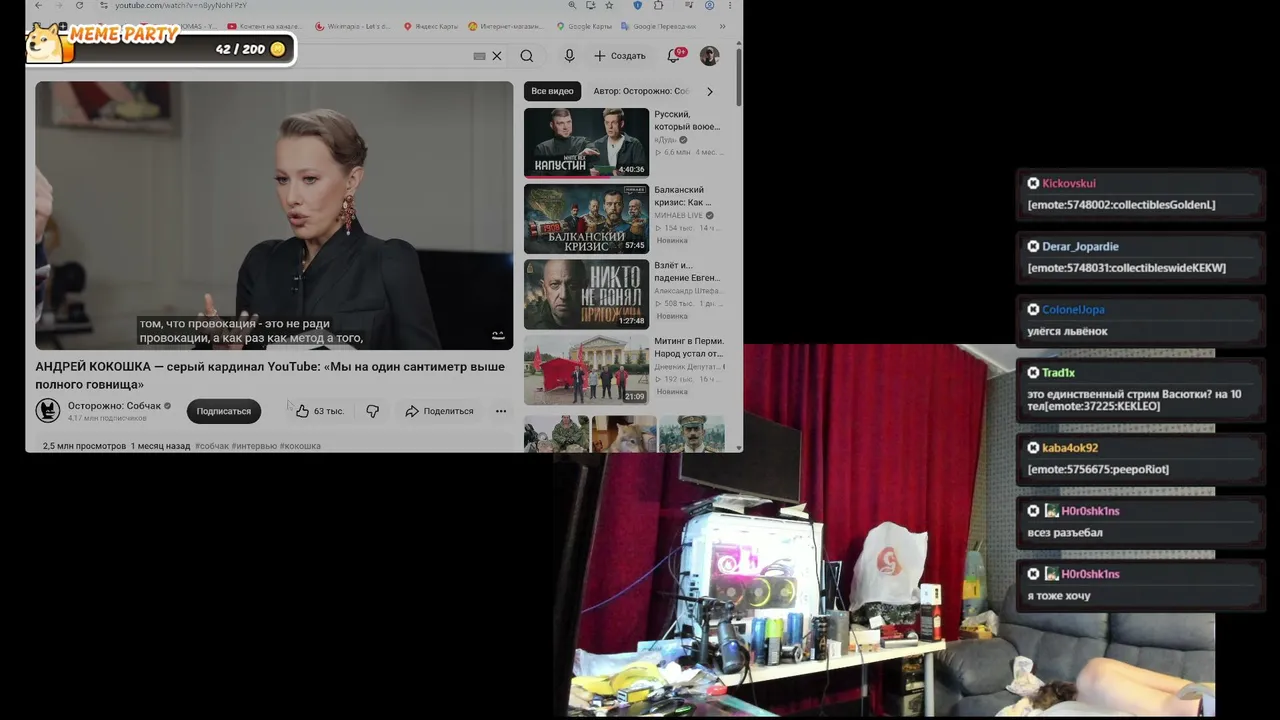Image resolution: width=1280 pixels, height=720 pixels.
Task: Start voice search with the microphone
Action: tap(569, 56)
